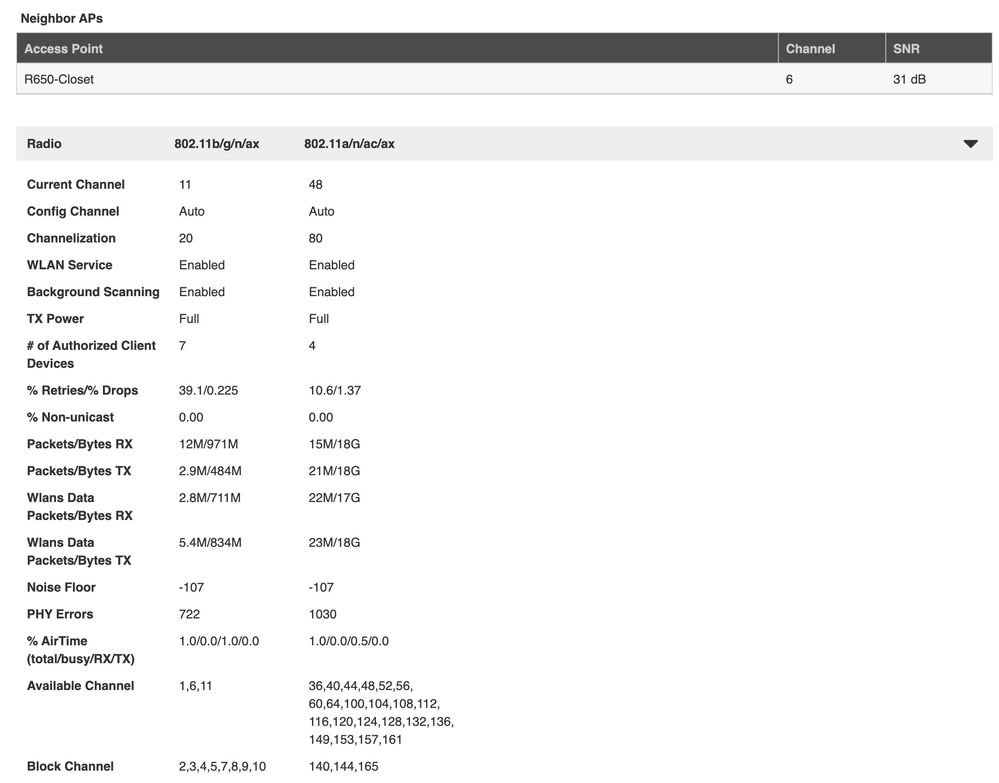Click the Block Channel value 140,144,165
Screen dimensions: 999x783
click(x=344, y=767)
